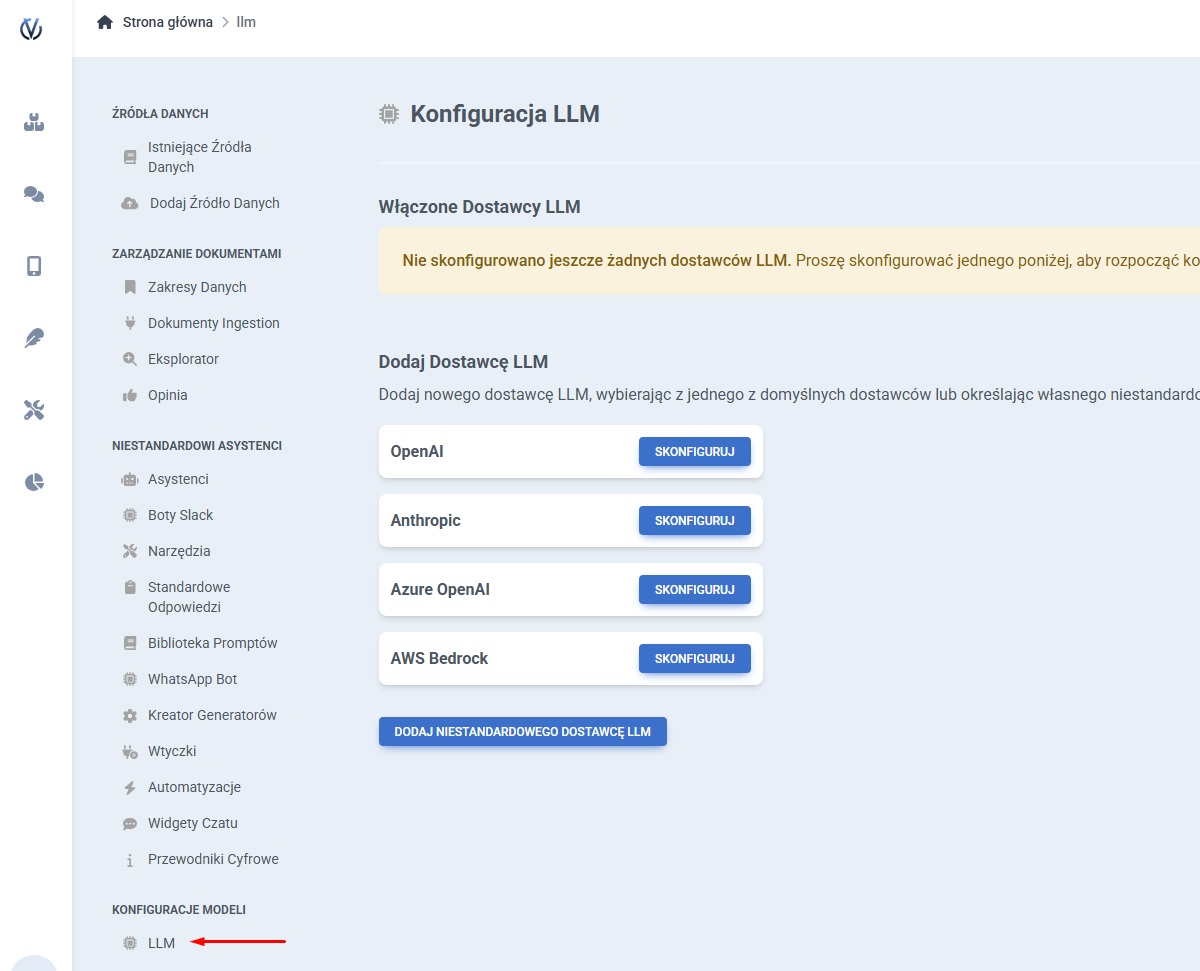Screen dimensions: 1200x971
Task: Go to Strona główna breadcrumb link
Action: point(167,22)
